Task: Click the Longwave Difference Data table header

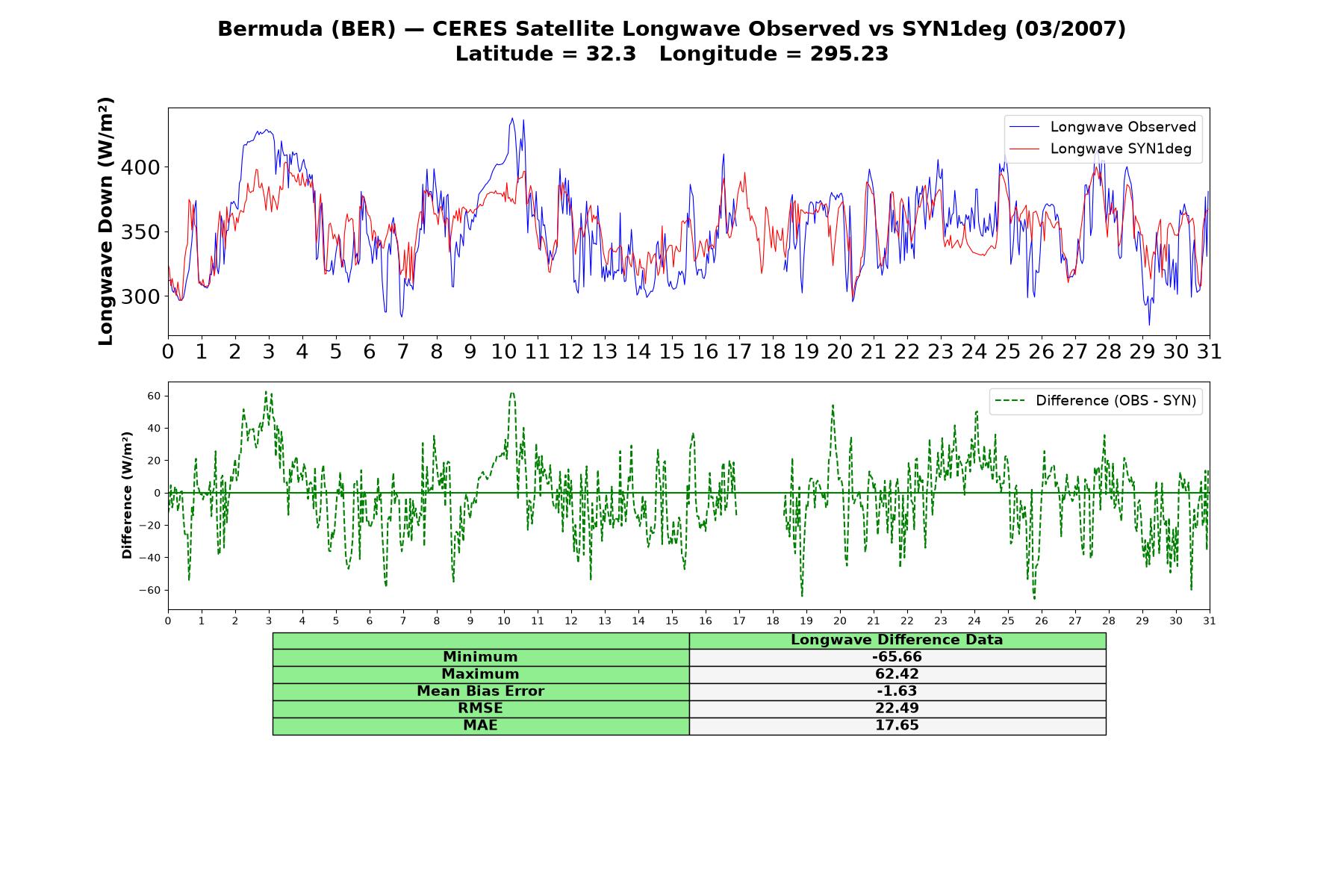Action: point(897,640)
